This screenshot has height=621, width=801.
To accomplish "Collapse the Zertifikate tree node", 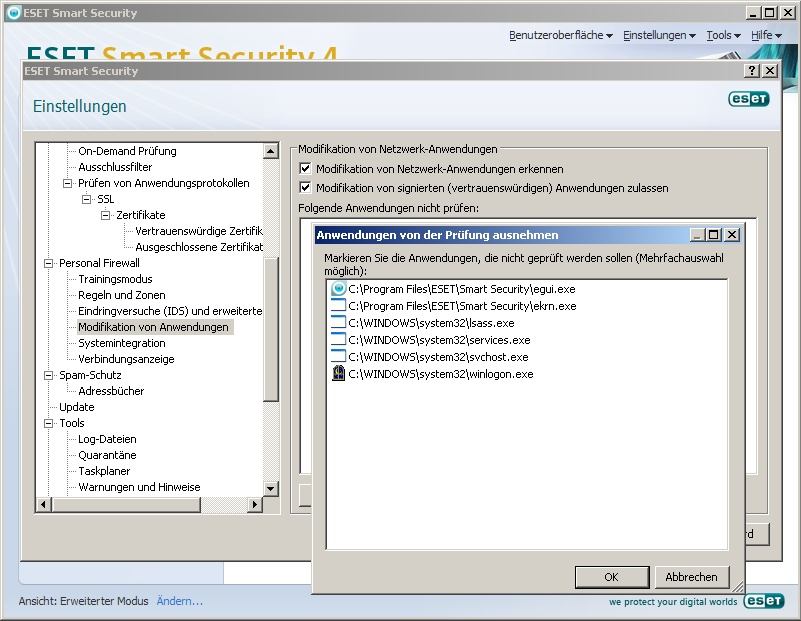I will [105, 215].
